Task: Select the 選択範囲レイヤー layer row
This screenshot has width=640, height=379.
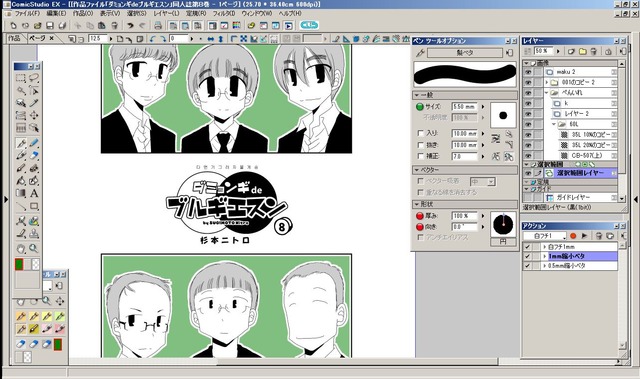Action: (x=580, y=173)
